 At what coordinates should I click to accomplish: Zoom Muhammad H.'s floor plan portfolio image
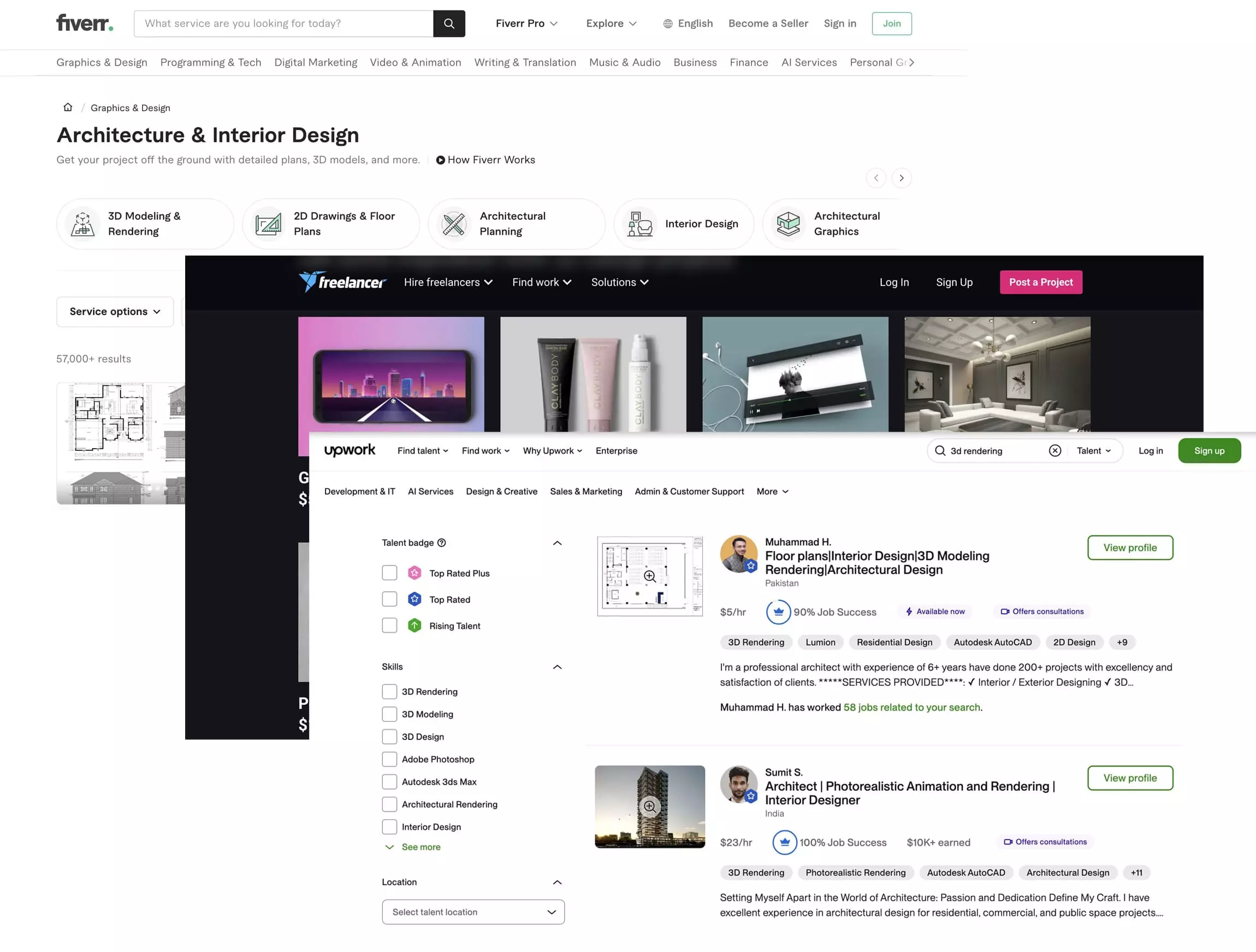click(x=650, y=576)
